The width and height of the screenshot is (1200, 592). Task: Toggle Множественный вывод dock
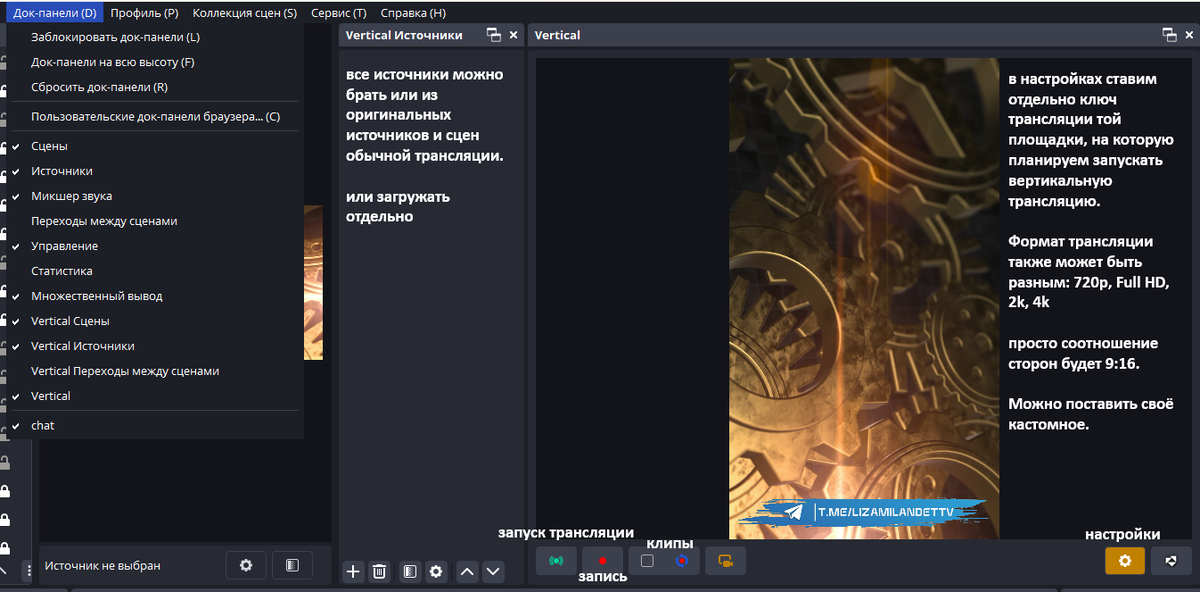(x=155, y=296)
